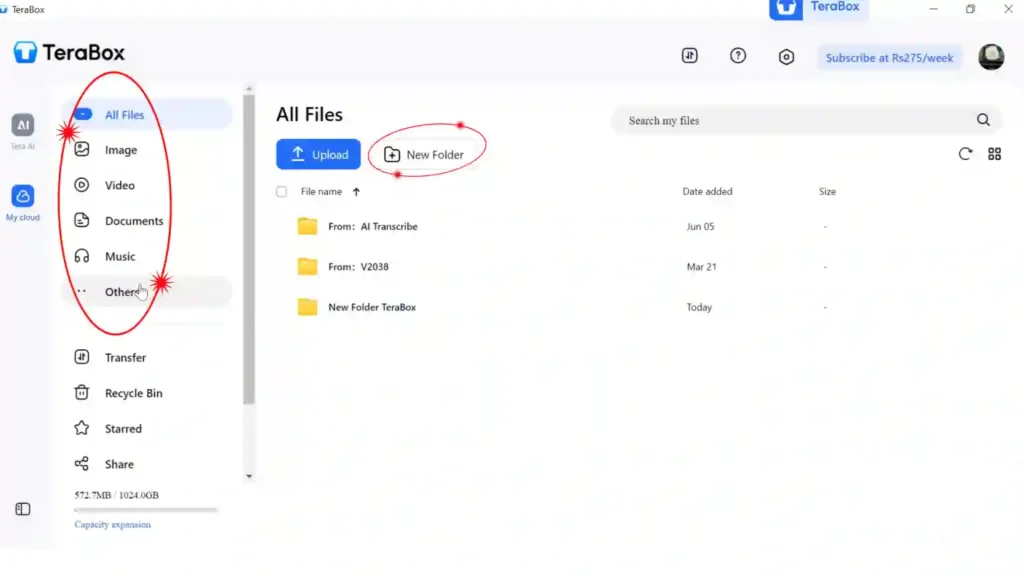This screenshot has width=1024, height=576.
Task: Click the Others three-dots icon
Action: 82,291
